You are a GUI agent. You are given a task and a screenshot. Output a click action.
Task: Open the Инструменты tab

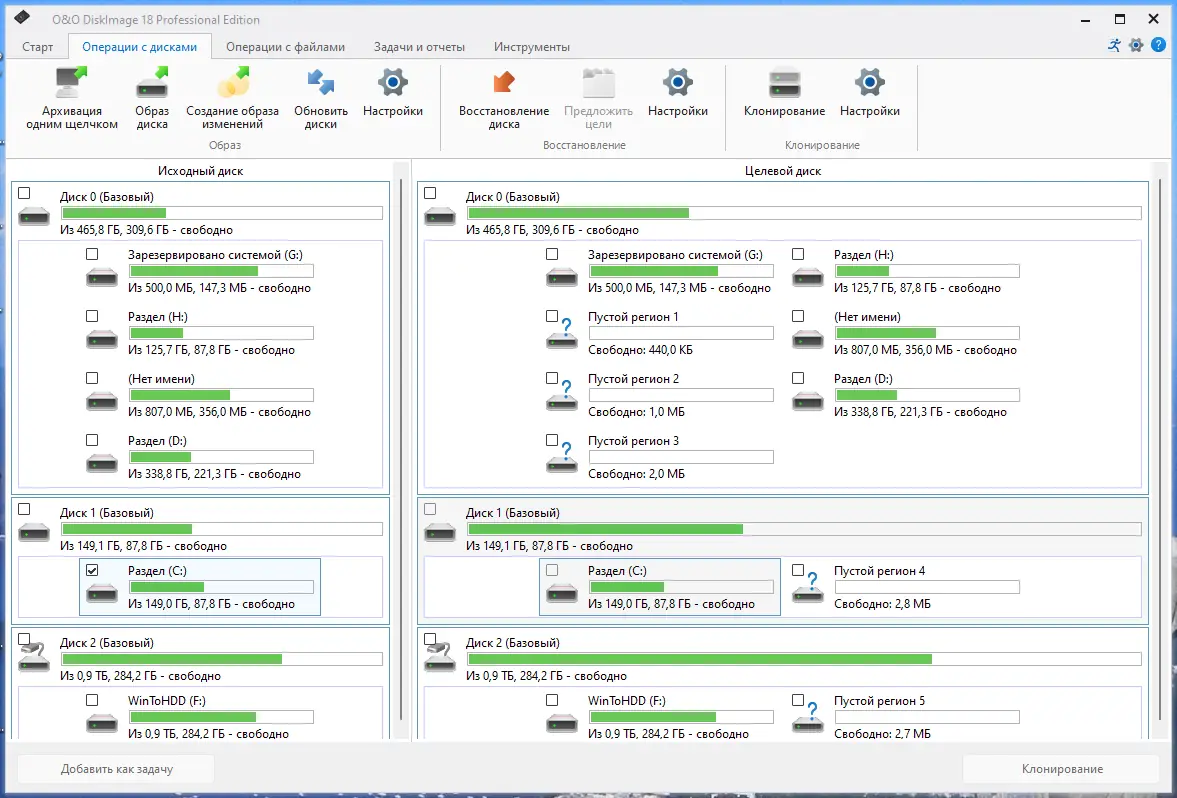point(531,47)
